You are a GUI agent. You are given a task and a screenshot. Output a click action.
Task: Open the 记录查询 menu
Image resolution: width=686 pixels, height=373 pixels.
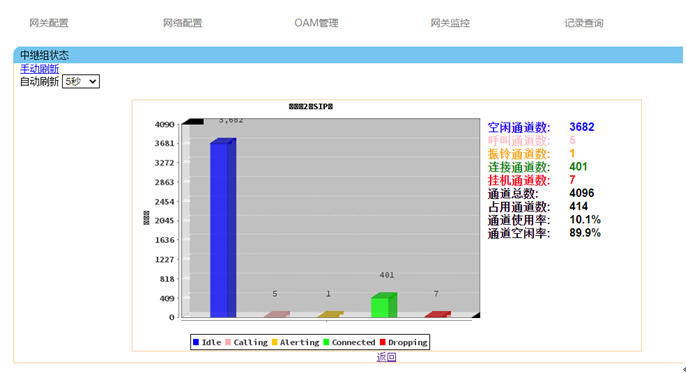(x=584, y=23)
